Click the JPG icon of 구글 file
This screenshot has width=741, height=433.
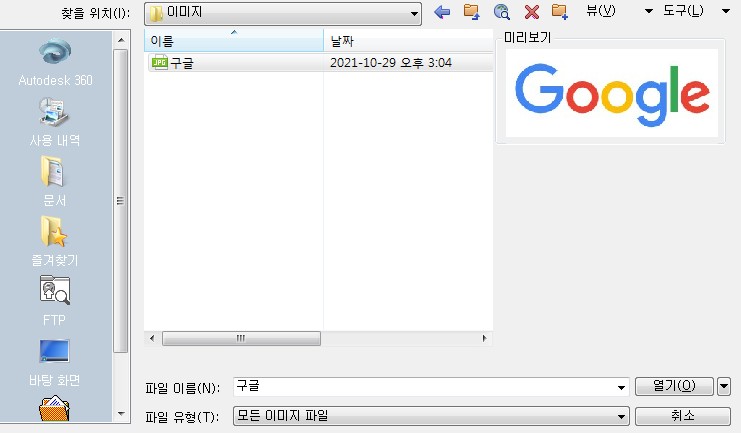[159, 62]
